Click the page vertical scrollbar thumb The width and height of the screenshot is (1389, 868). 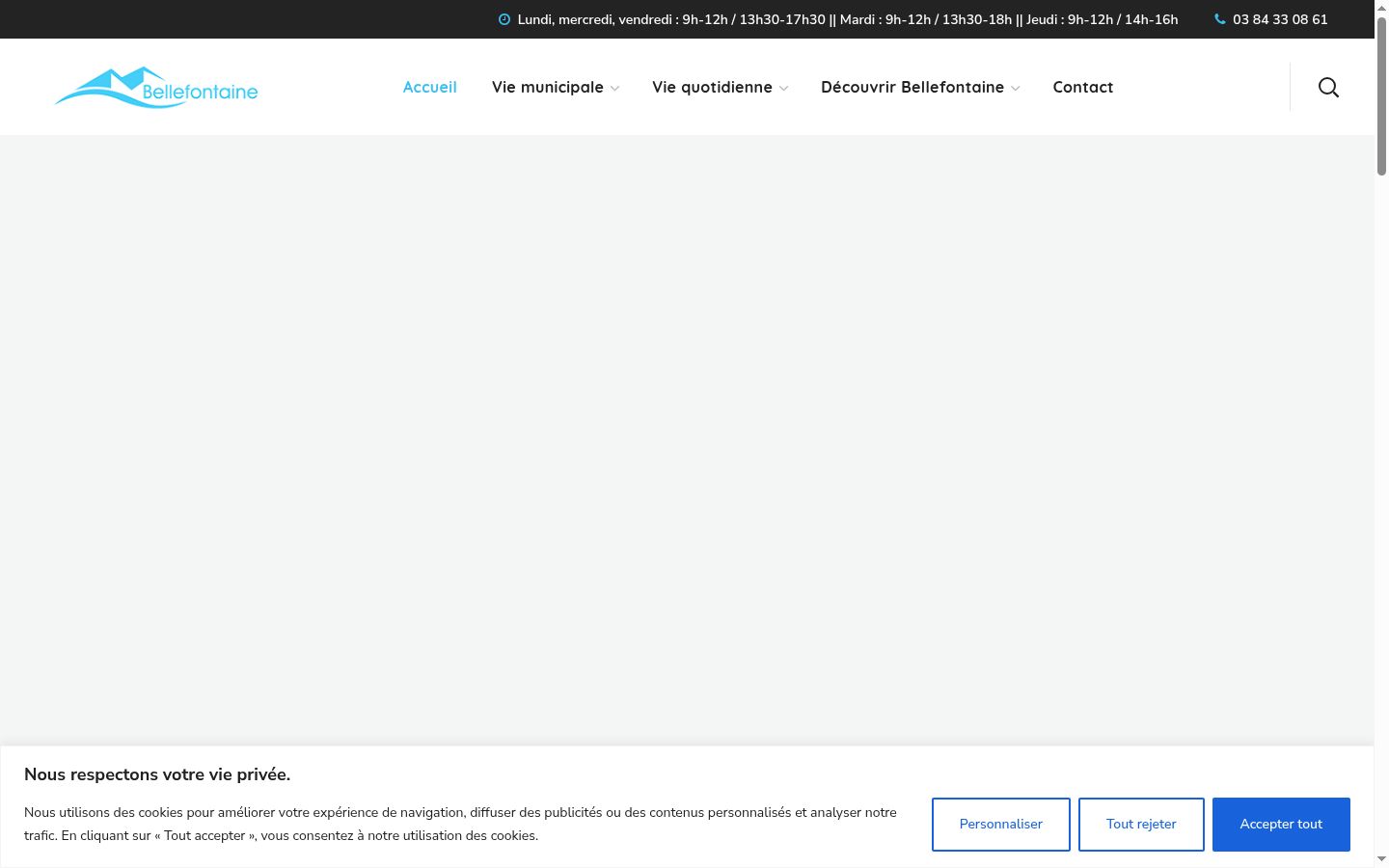(x=1381, y=95)
